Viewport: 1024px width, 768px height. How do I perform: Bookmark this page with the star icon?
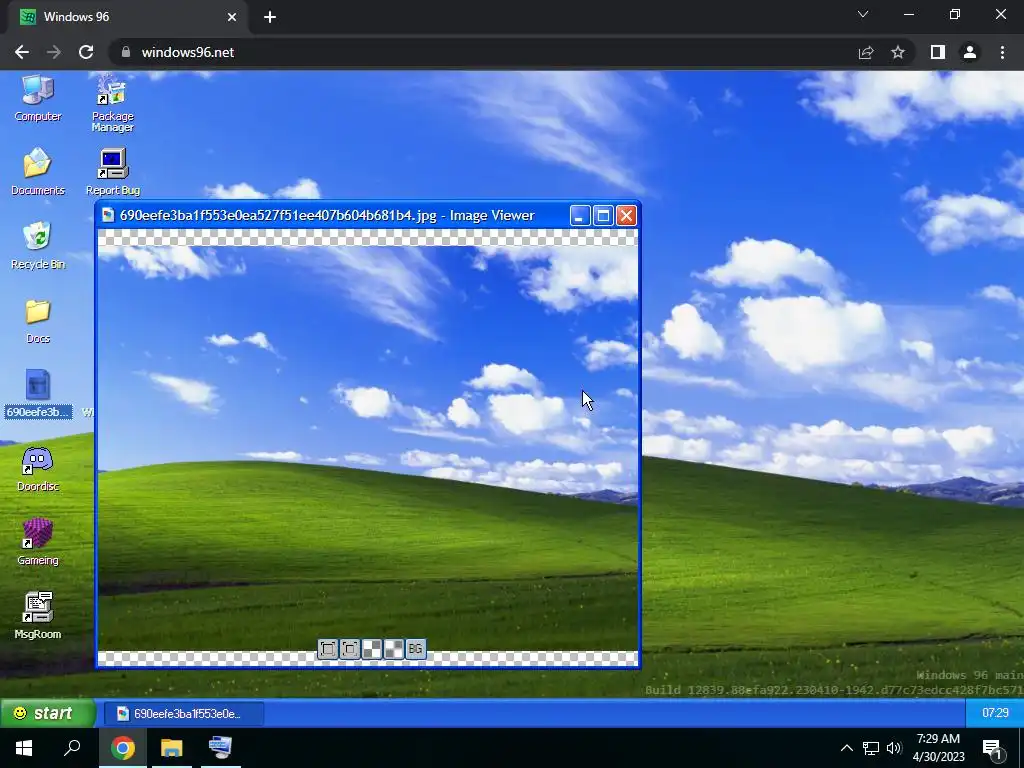[x=898, y=52]
